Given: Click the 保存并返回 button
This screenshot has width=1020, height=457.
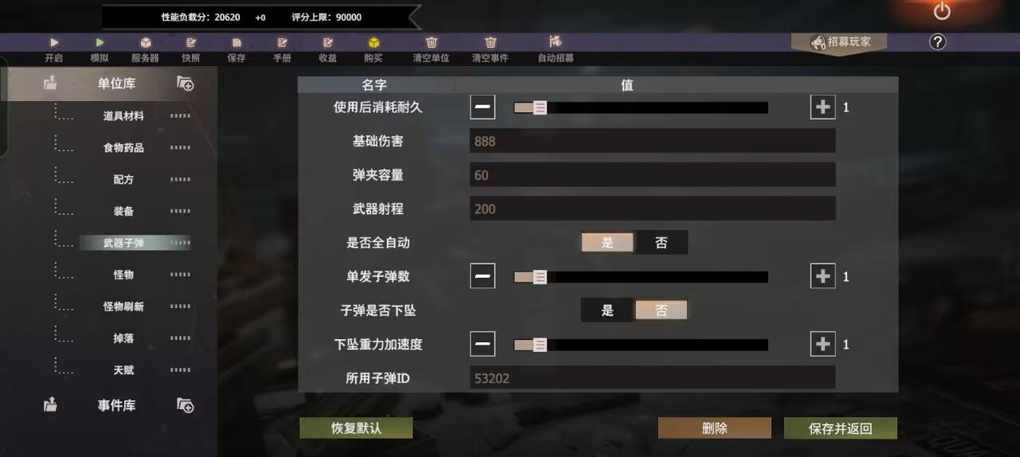Looking at the screenshot, I should tap(840, 428).
